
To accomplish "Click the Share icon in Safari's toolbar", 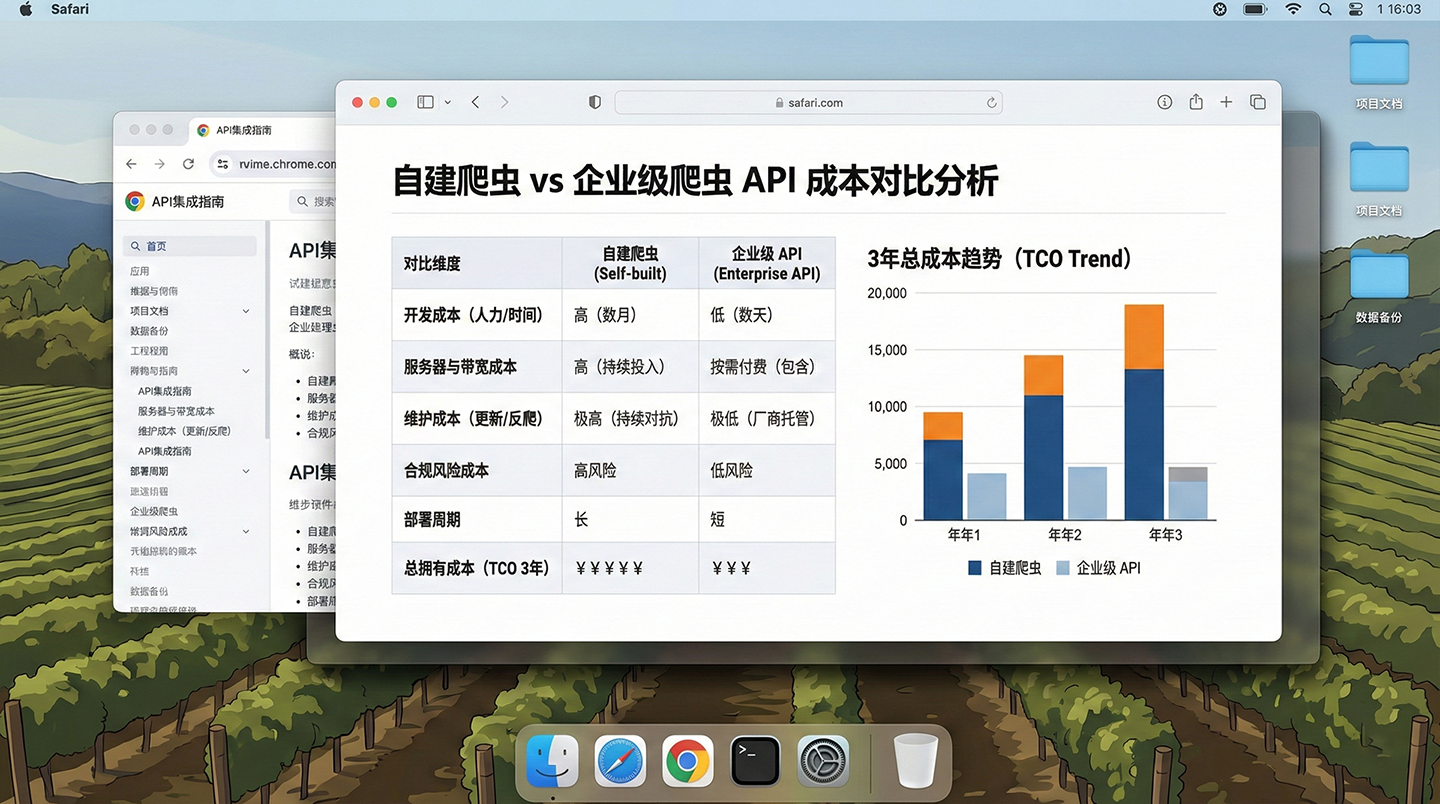I will tap(1195, 101).
